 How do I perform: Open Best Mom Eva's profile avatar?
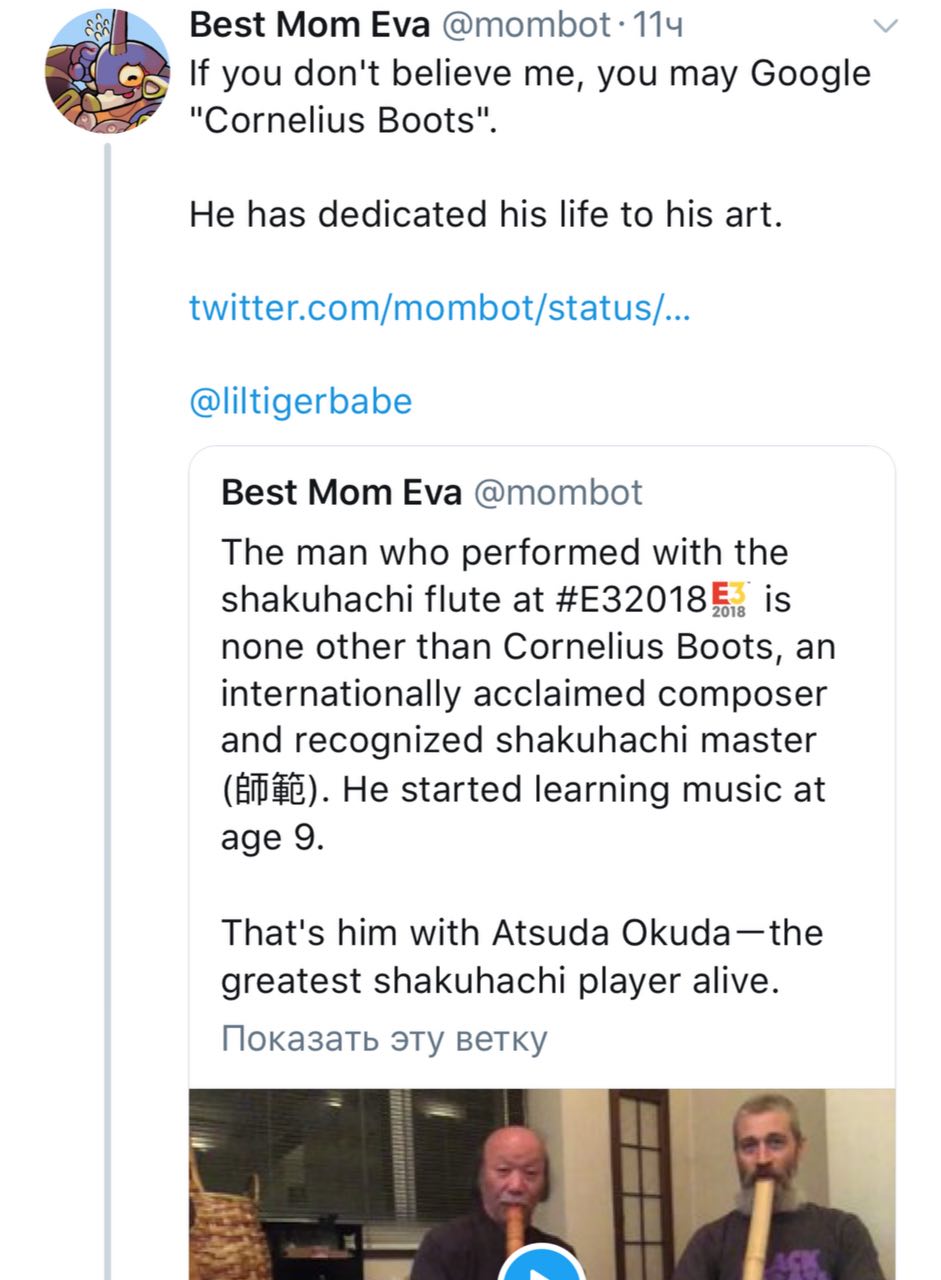point(107,72)
